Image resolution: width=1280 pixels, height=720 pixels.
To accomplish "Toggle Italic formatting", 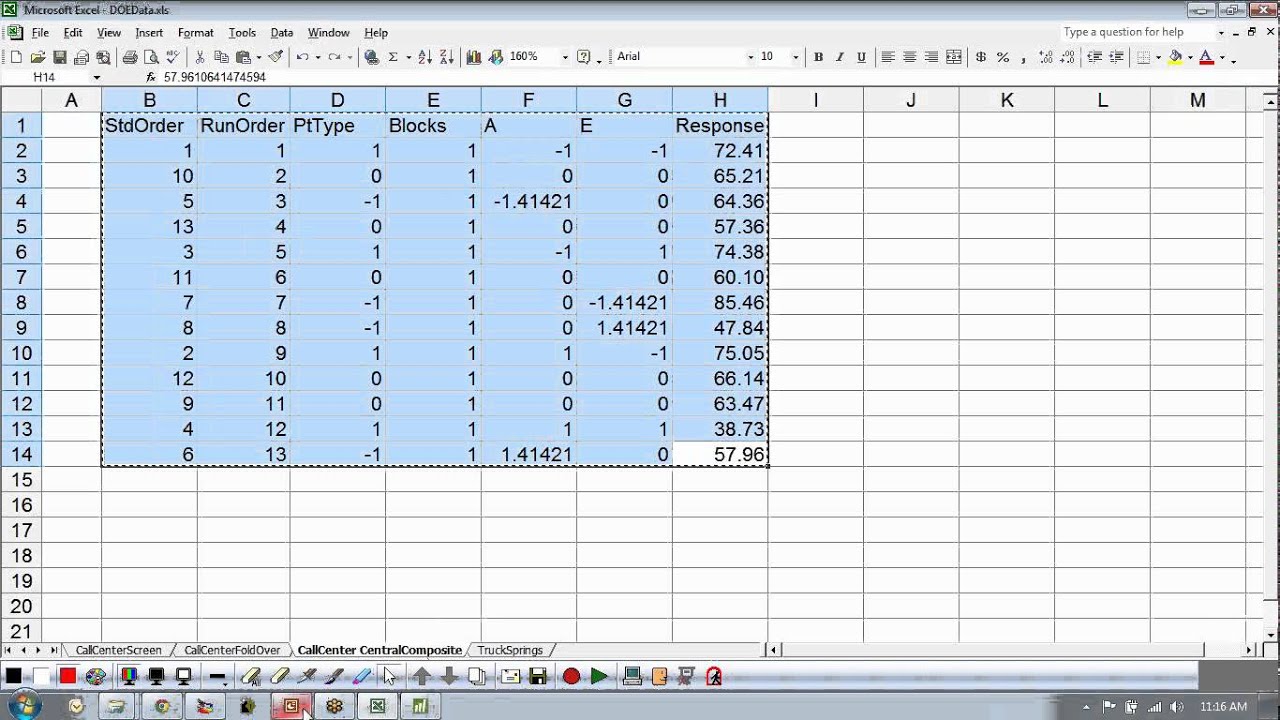I will [x=840, y=57].
